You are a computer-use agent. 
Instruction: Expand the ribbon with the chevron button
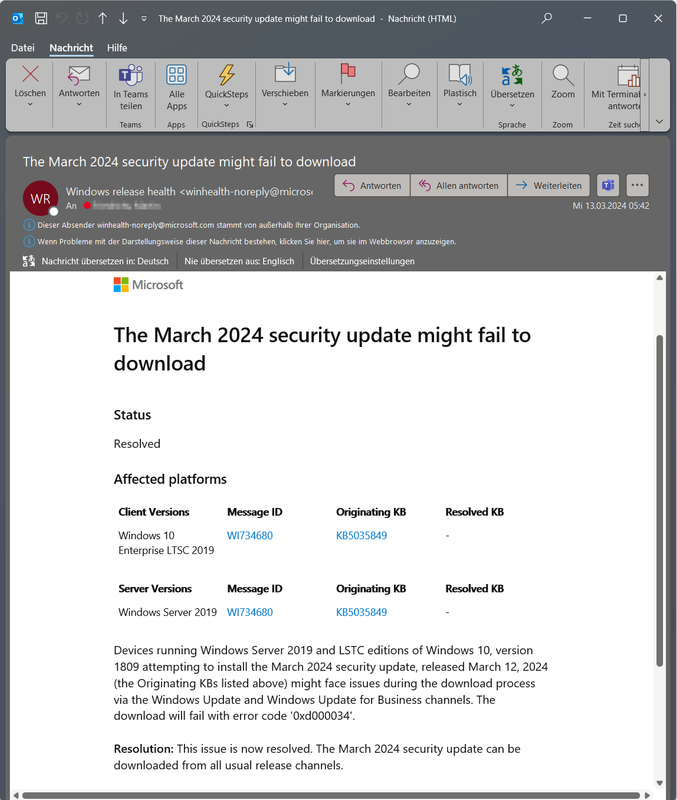pos(659,121)
